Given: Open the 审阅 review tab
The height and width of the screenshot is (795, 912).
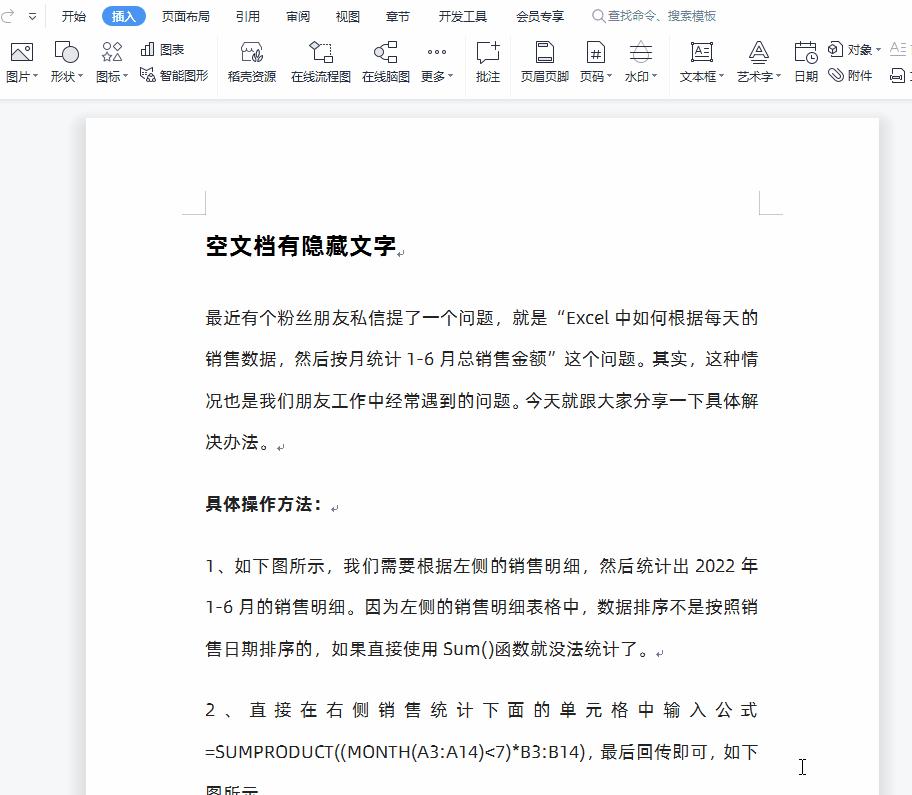Looking at the screenshot, I should (297, 15).
